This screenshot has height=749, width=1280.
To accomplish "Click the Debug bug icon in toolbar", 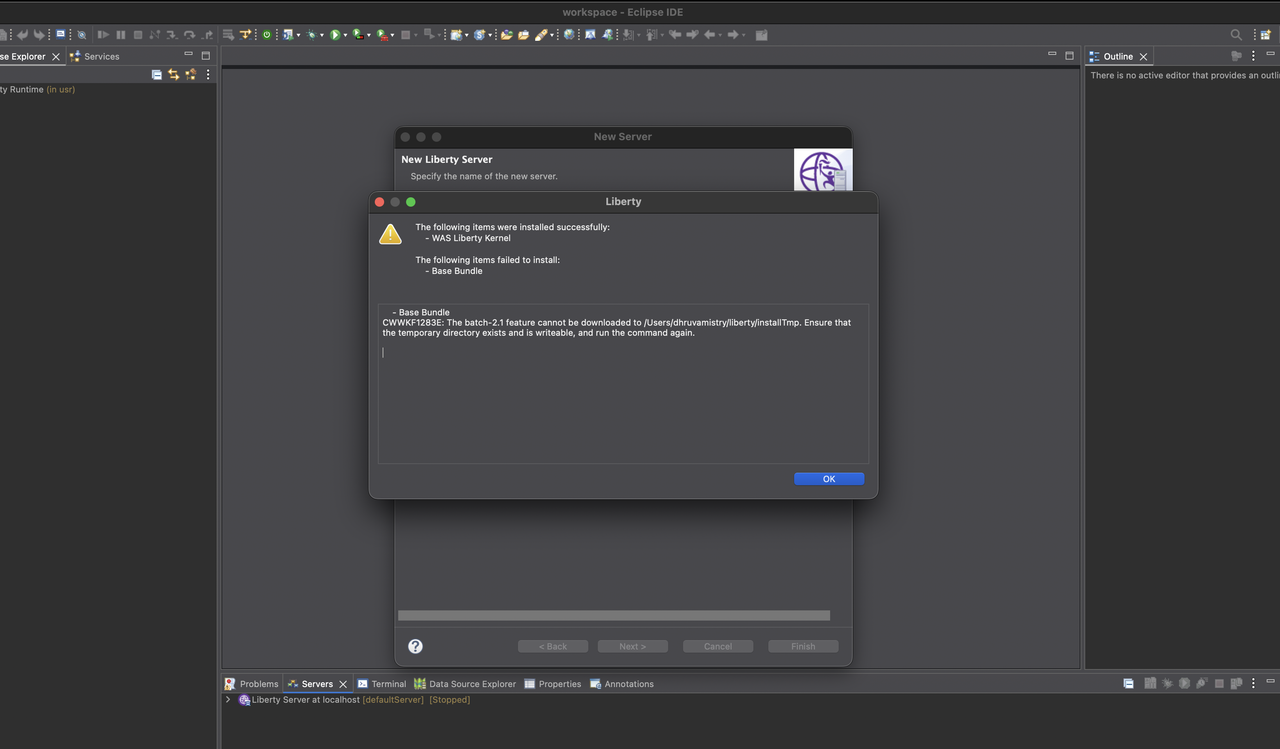I will 311,34.
